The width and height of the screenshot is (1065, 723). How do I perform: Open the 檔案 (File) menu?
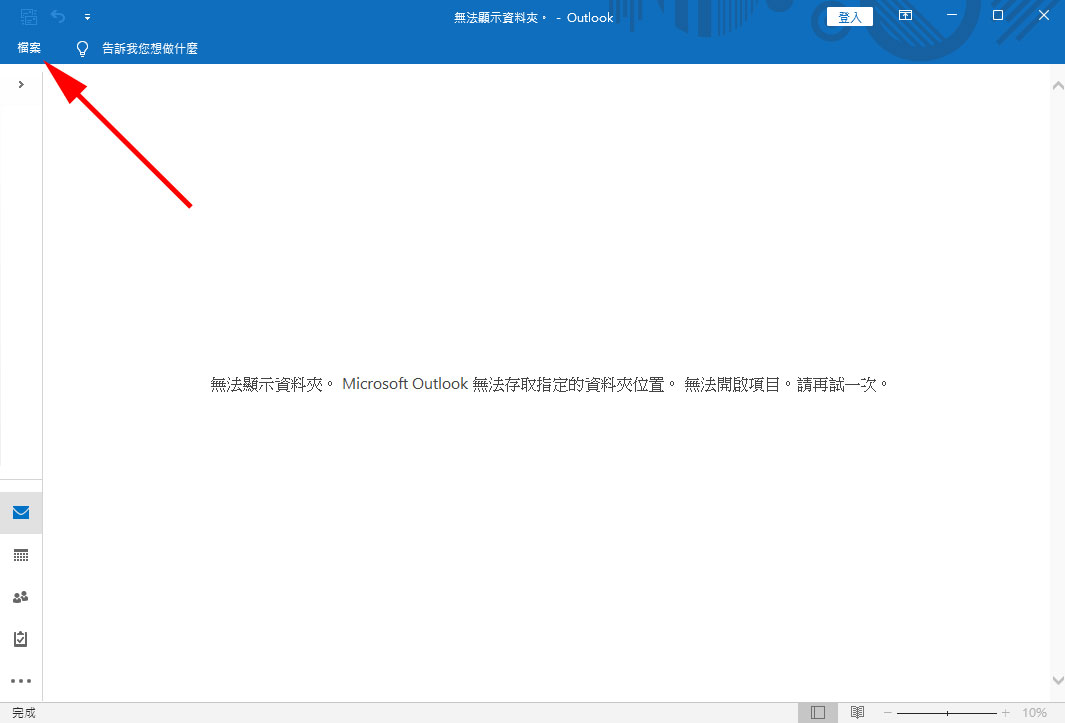click(29, 48)
